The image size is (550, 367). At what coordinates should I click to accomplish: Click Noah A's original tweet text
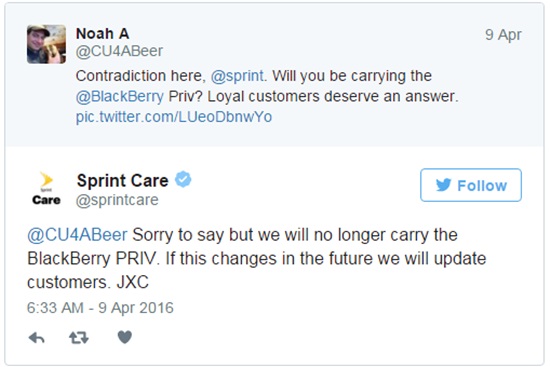pos(267,96)
